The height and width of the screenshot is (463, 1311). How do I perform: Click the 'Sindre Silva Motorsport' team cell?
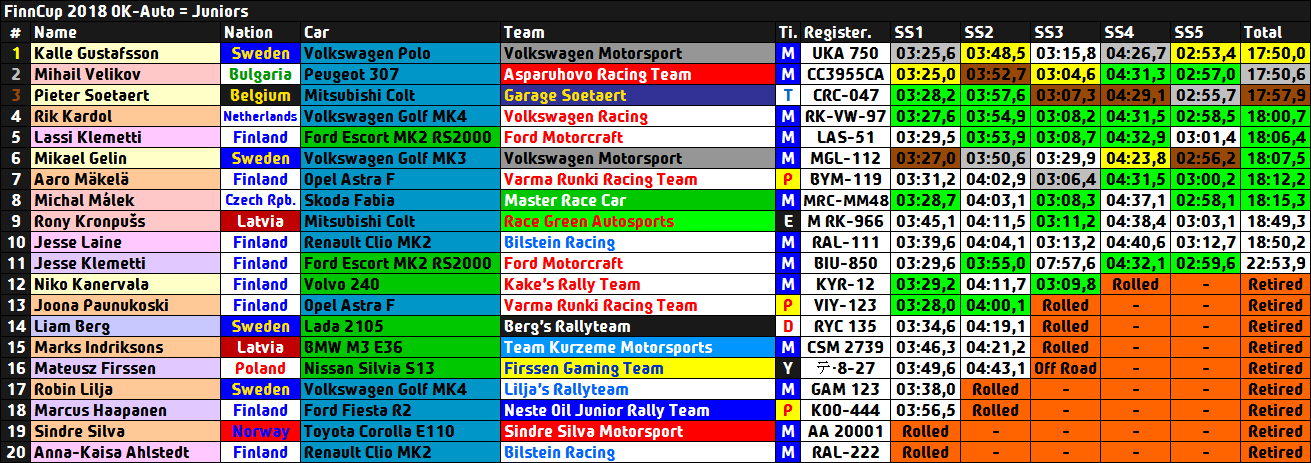coord(637,431)
